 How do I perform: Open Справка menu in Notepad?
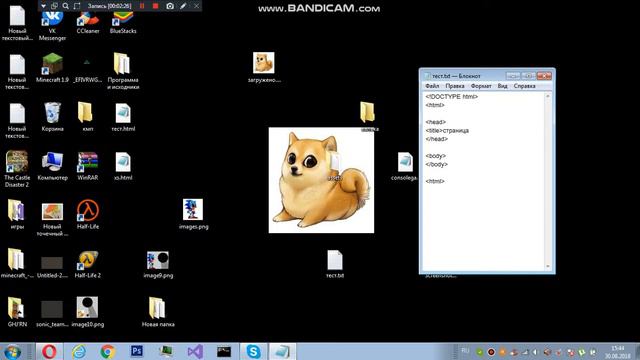[x=524, y=86]
